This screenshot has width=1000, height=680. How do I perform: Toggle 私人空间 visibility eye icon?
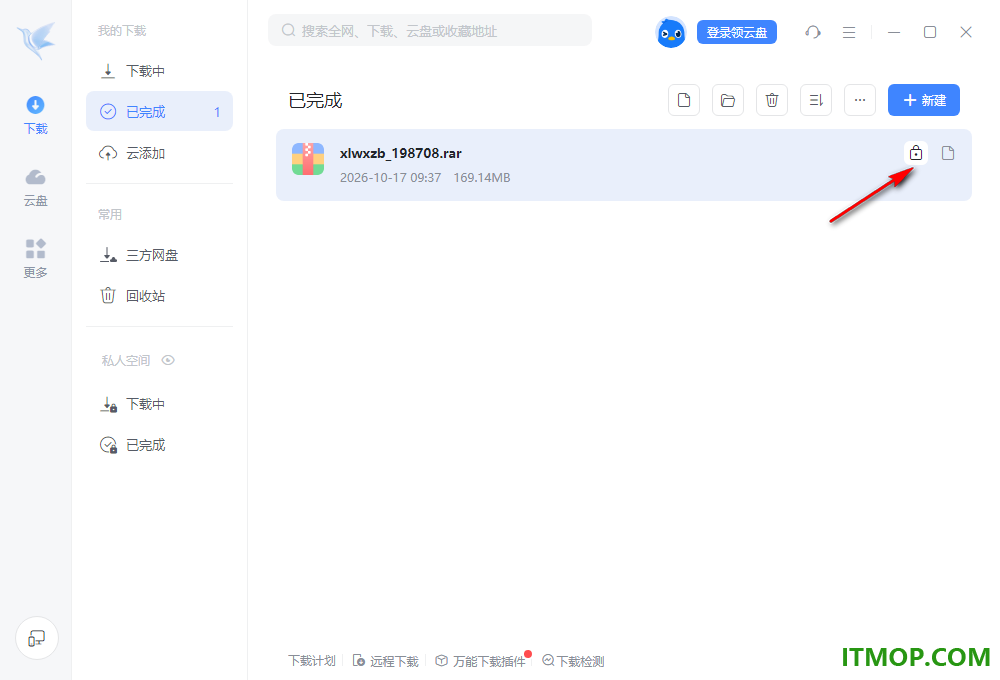click(168, 360)
